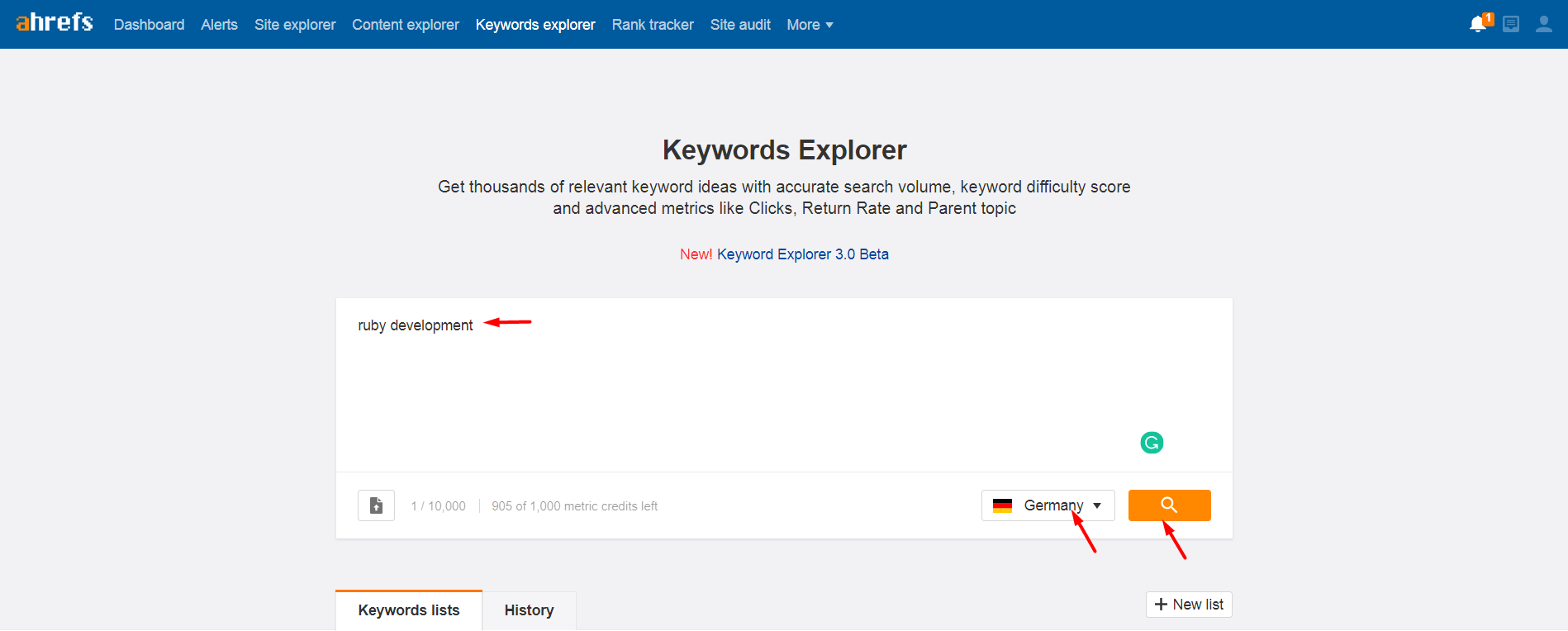Click the New list button
The width and height of the screenshot is (1568, 631).
[1189, 605]
